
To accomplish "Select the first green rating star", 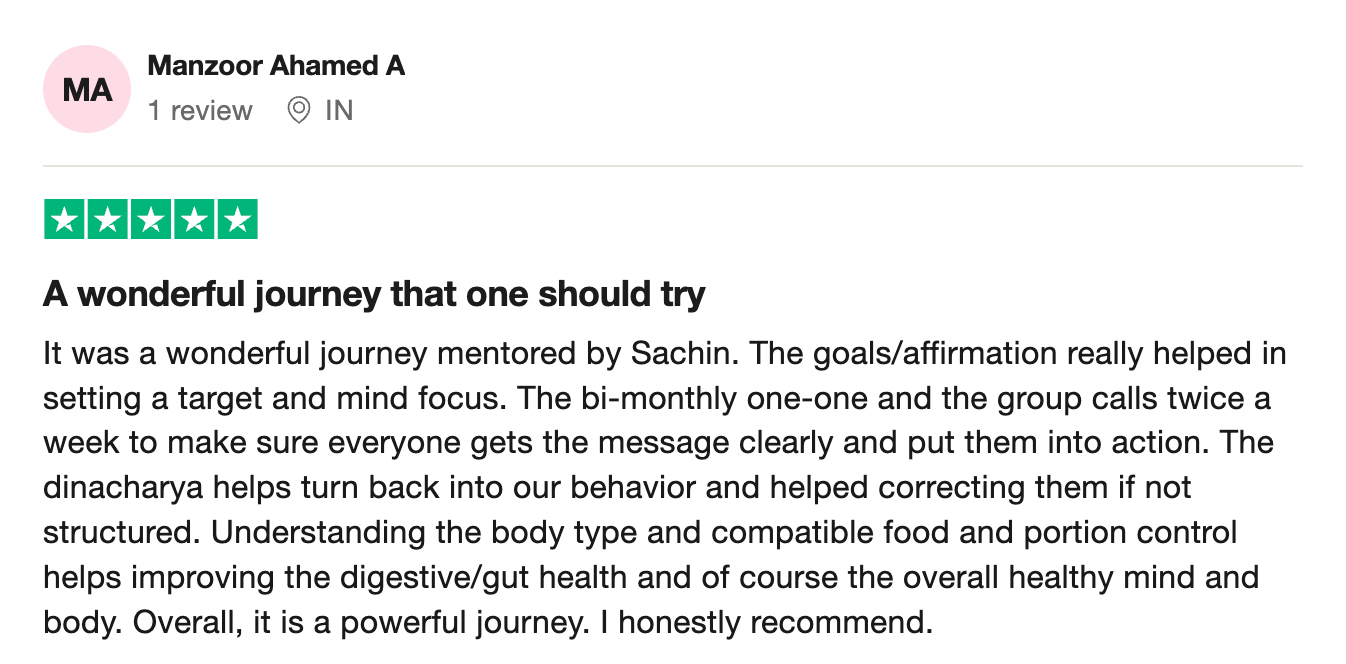I will [x=65, y=220].
